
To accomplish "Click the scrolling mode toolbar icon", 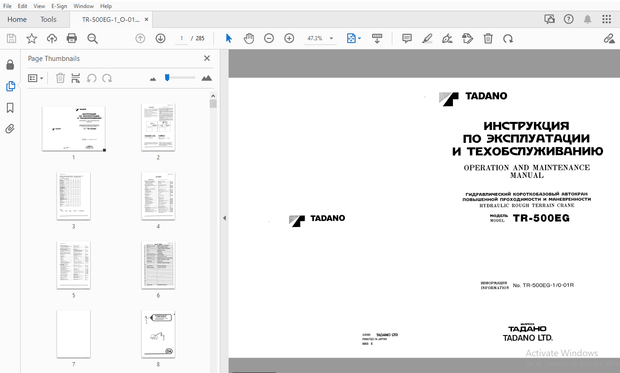I will (x=377, y=38).
